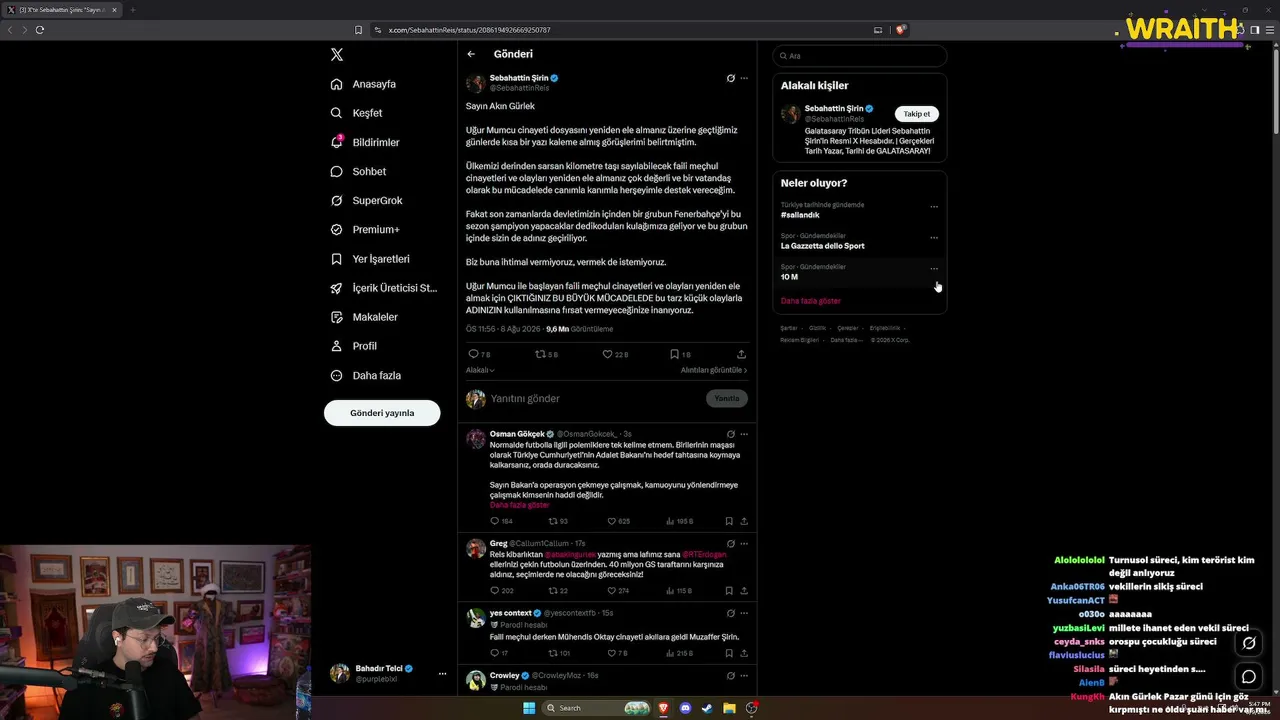Open options for 10 M trend

point(934,269)
